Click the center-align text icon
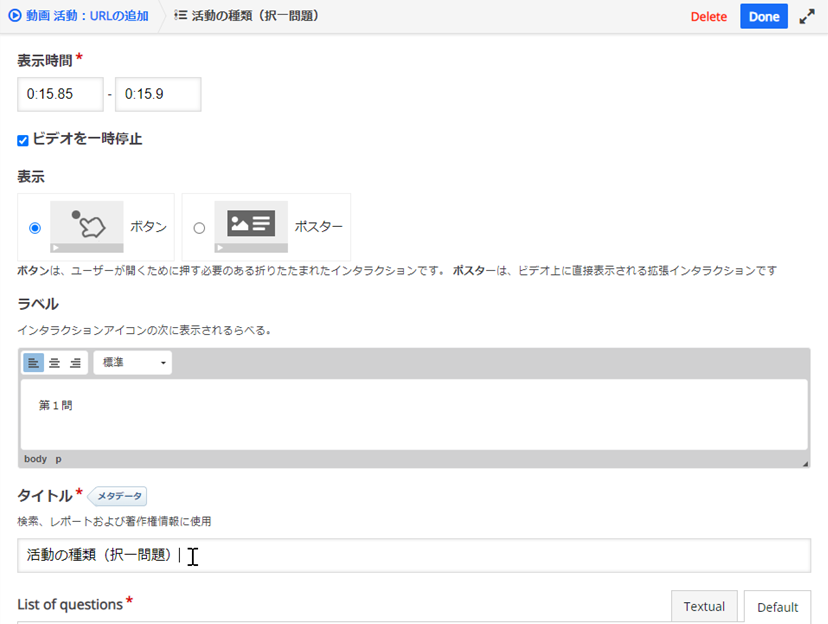This screenshot has height=624, width=828. [x=54, y=363]
